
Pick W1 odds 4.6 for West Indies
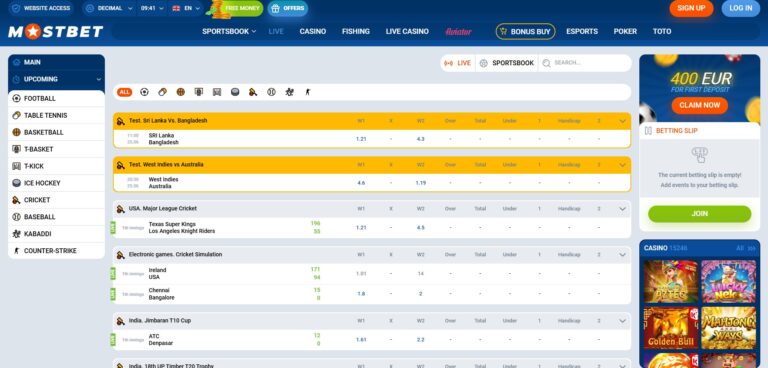(x=361, y=183)
